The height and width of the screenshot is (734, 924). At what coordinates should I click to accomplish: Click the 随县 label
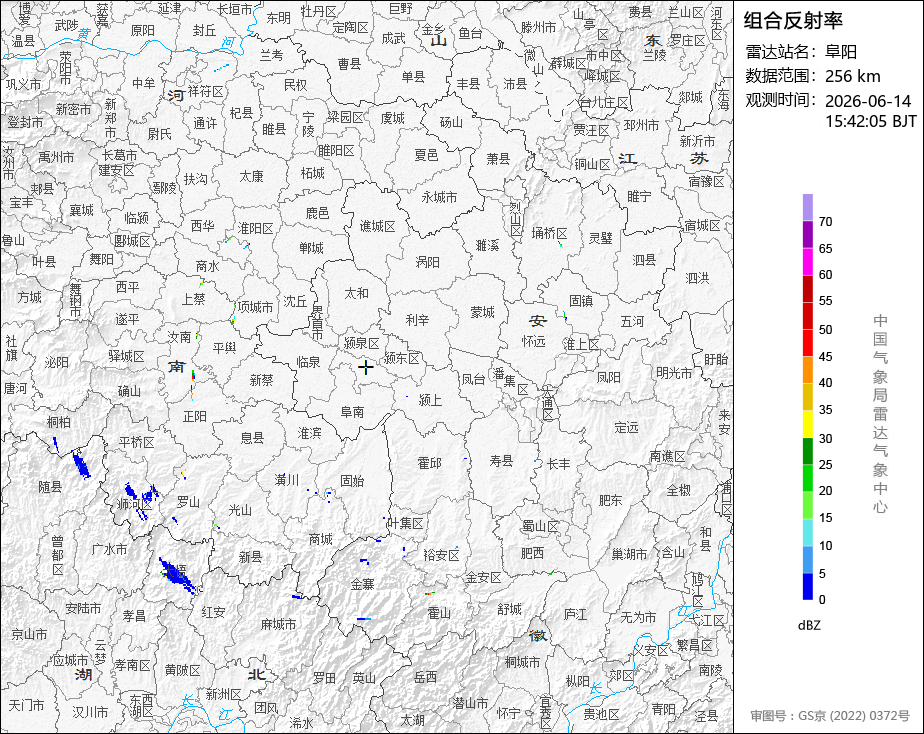pos(50,487)
